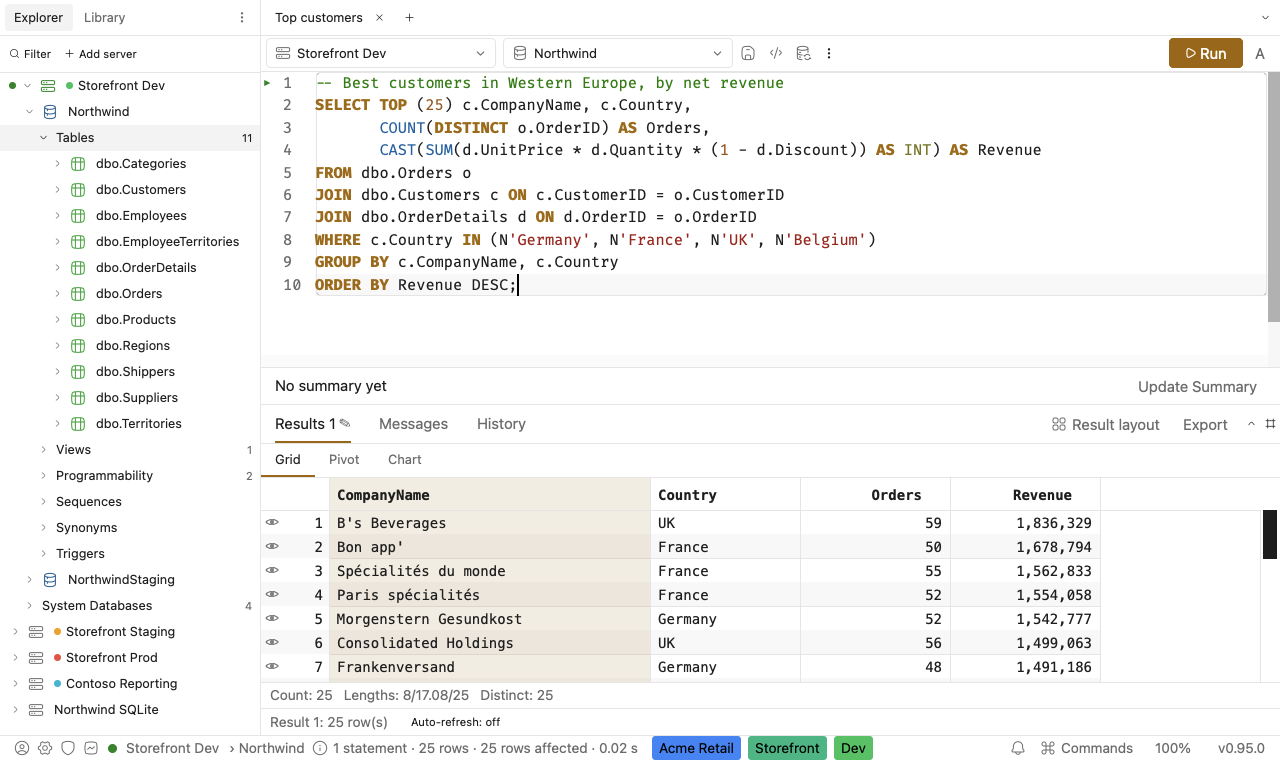Run the query
Image resolution: width=1280 pixels, height=761 pixels.
click(1205, 53)
